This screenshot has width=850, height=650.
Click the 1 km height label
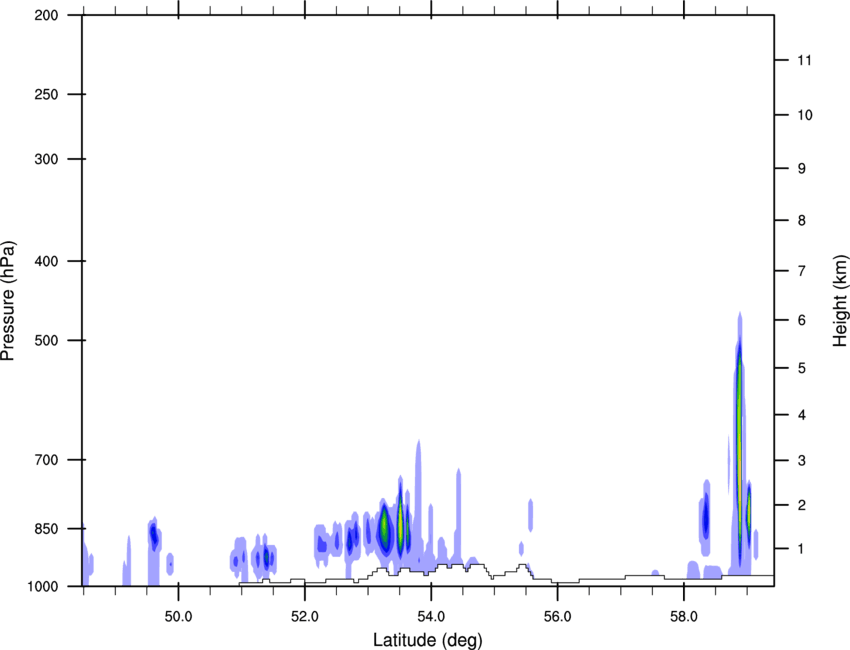(802, 549)
